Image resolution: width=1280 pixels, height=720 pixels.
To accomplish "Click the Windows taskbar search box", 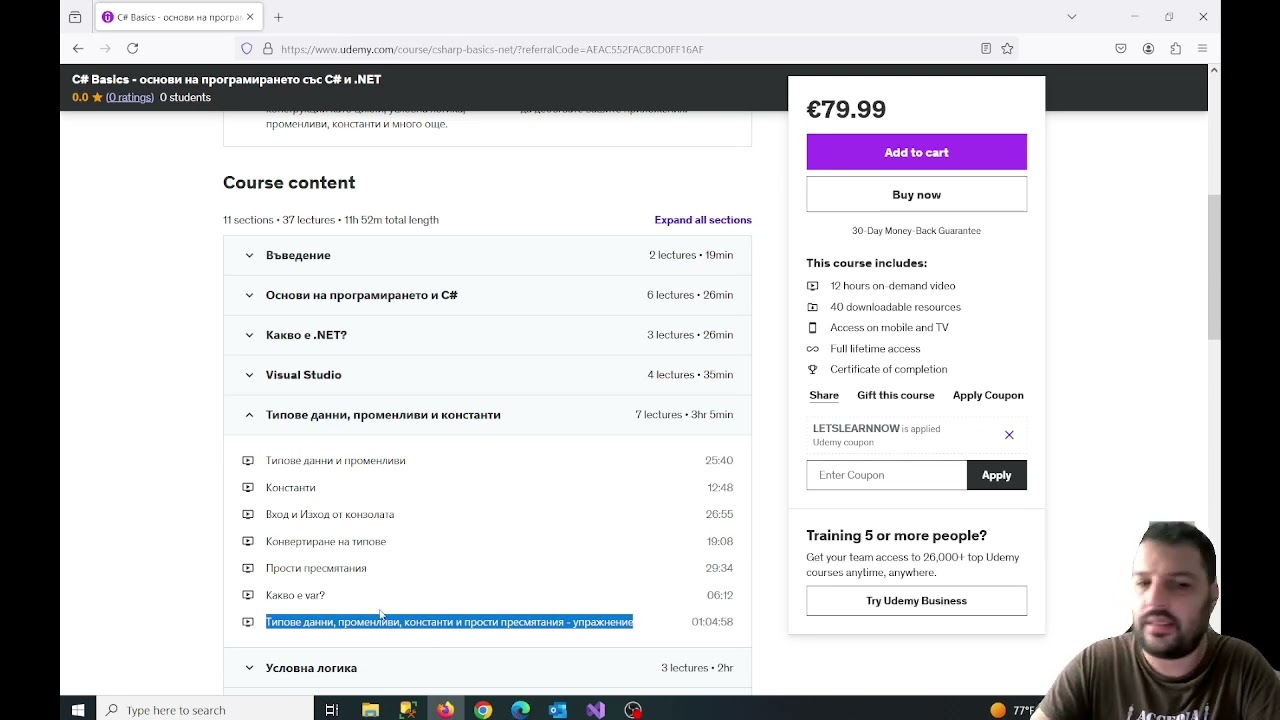I will (203, 710).
